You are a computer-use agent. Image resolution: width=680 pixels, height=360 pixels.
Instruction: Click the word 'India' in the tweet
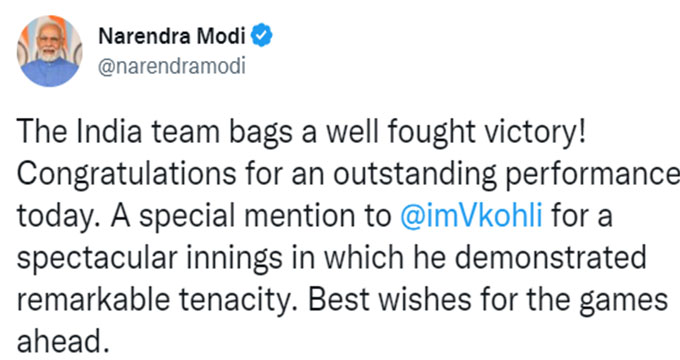[109, 132]
